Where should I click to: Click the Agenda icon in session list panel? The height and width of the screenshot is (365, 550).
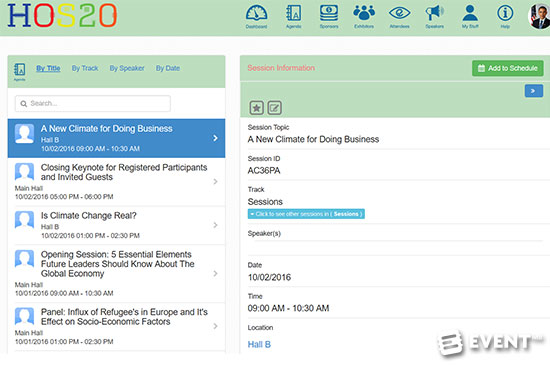pyautogui.click(x=19, y=71)
